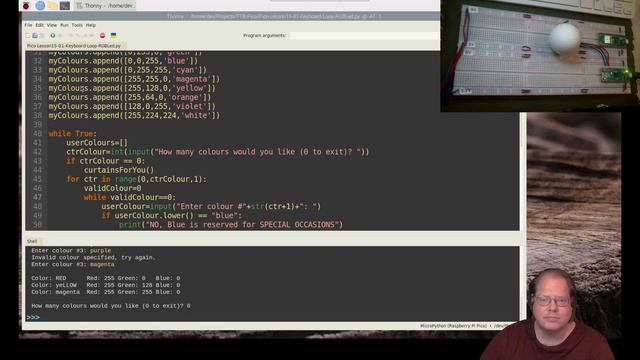The height and width of the screenshot is (360, 640).
Task: Select the Thonny taskbar window button
Action: [x=105, y=5]
